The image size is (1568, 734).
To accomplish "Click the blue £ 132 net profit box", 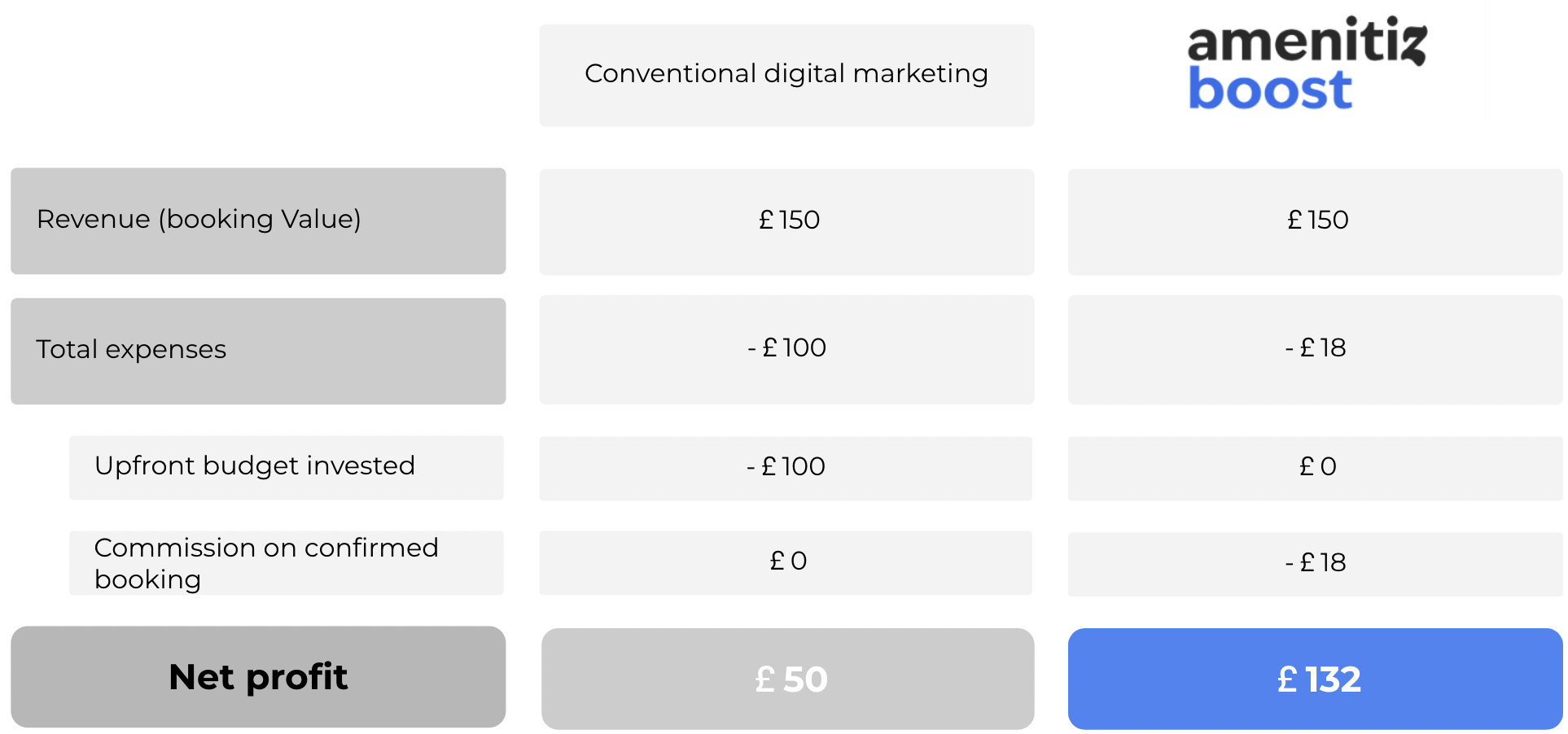I will 1315,679.
